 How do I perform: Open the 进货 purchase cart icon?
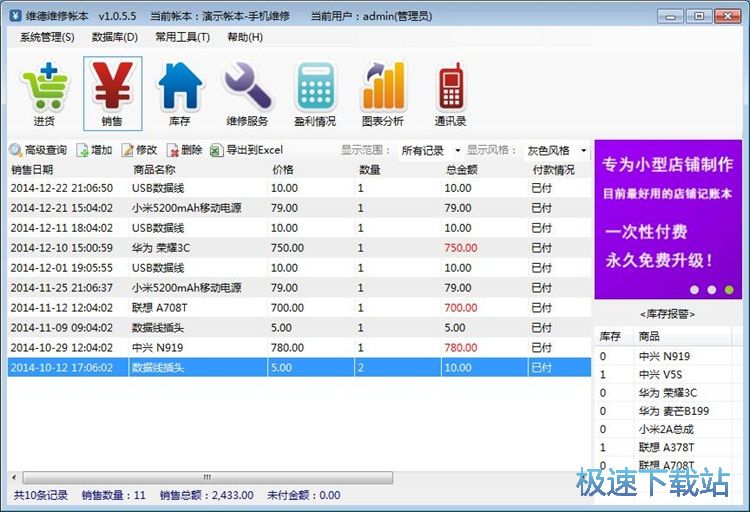coord(44,93)
